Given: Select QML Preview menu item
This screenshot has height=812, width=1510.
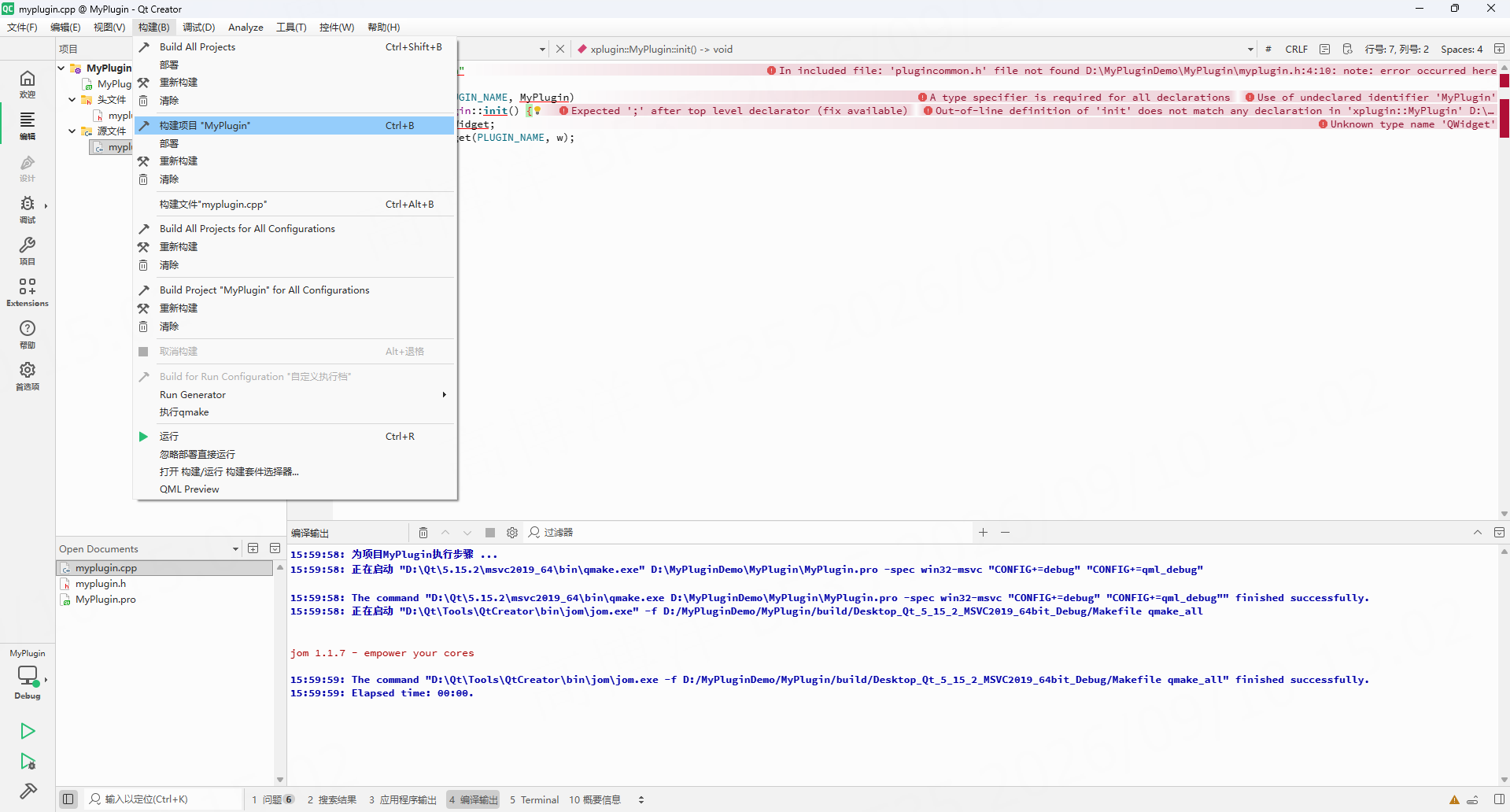Looking at the screenshot, I should click(295, 489).
